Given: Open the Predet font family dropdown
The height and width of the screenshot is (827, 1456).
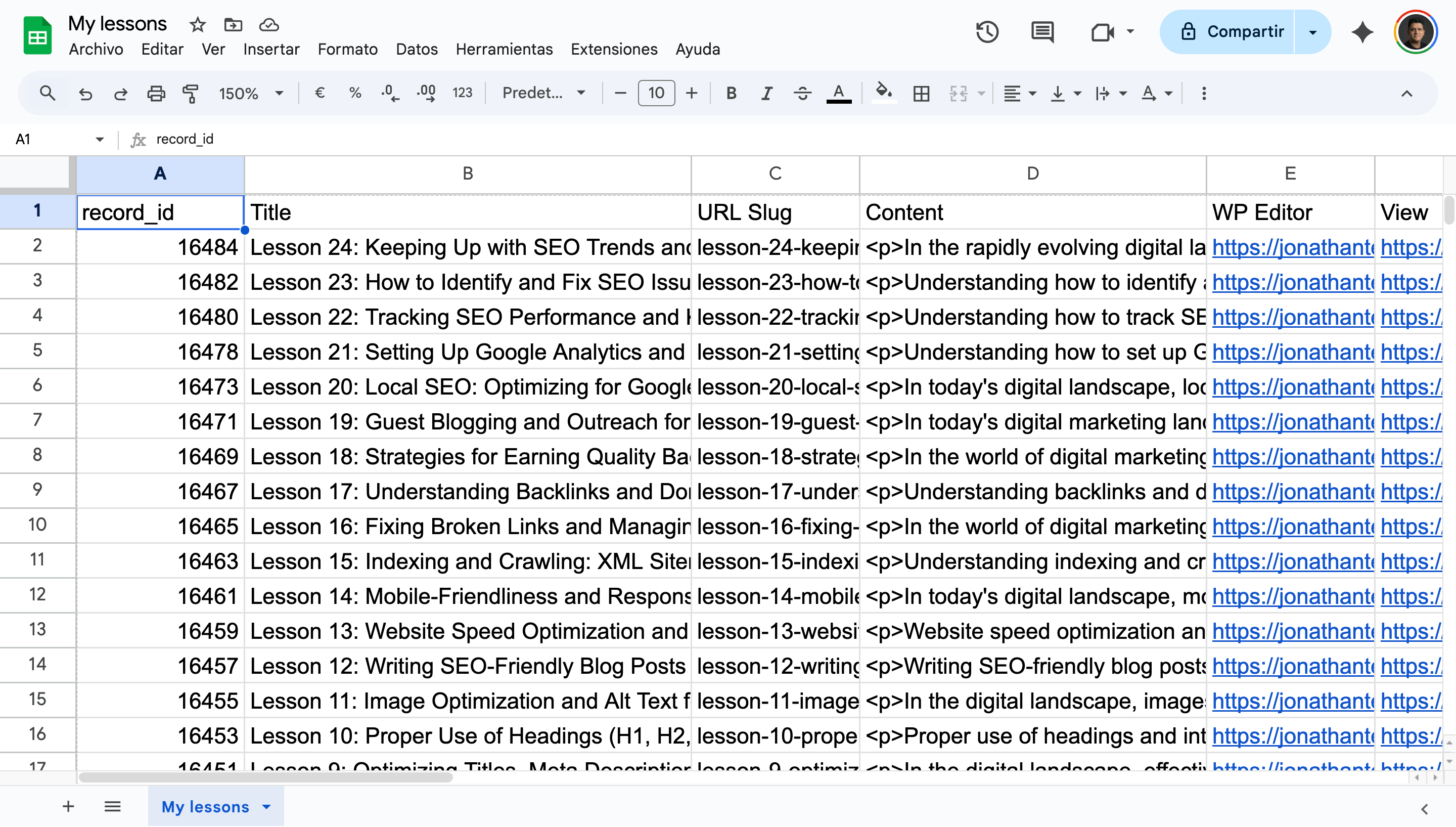Looking at the screenshot, I should coord(543,93).
